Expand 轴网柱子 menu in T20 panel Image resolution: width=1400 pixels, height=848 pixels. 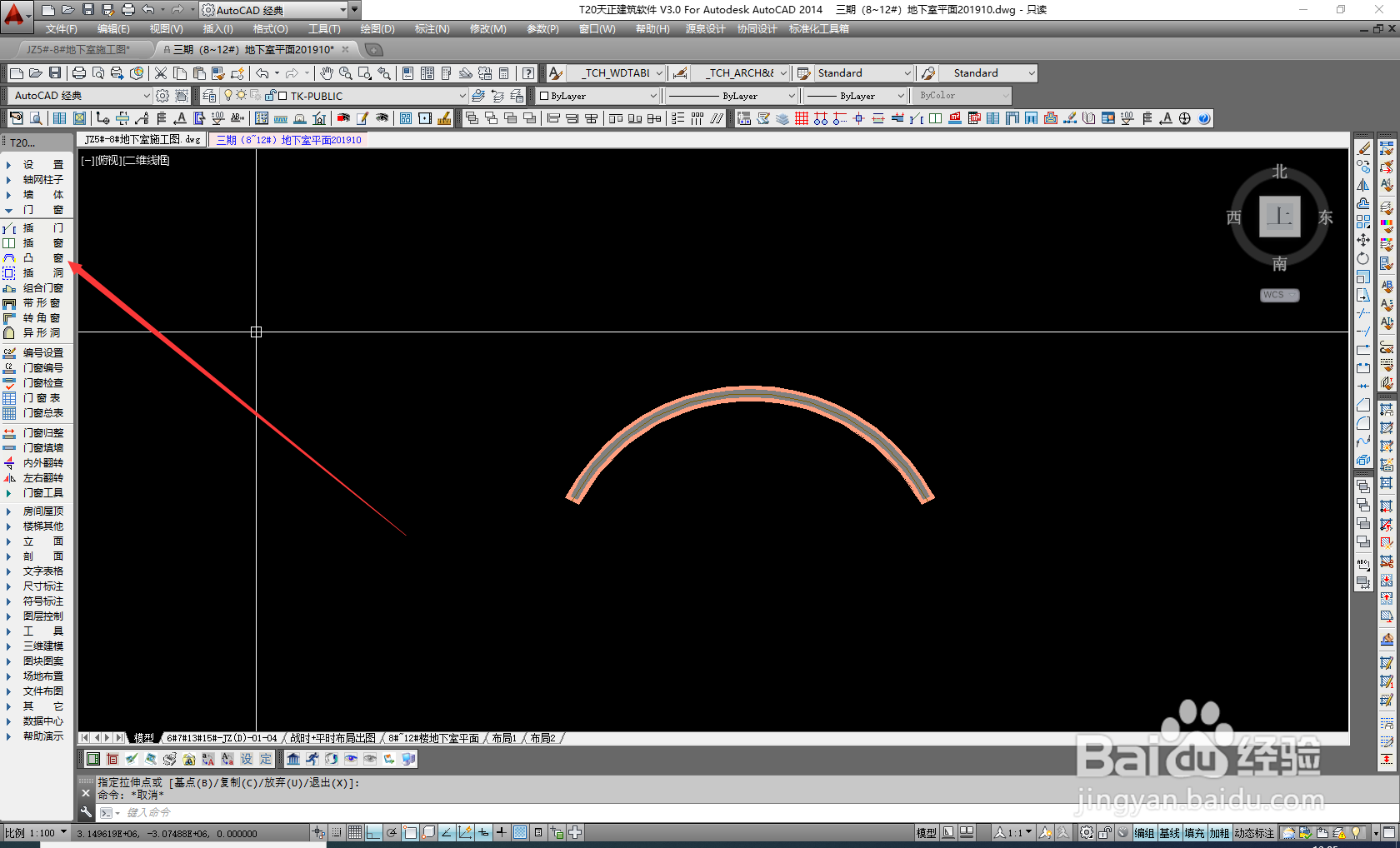(33, 180)
